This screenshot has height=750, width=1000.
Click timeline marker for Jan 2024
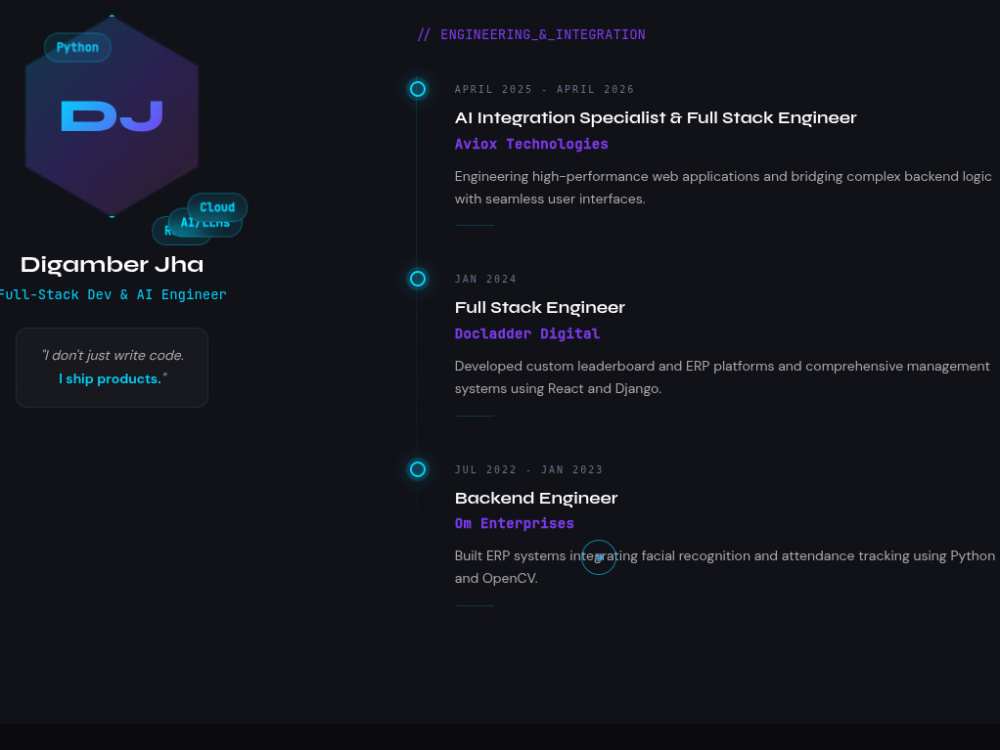(418, 279)
